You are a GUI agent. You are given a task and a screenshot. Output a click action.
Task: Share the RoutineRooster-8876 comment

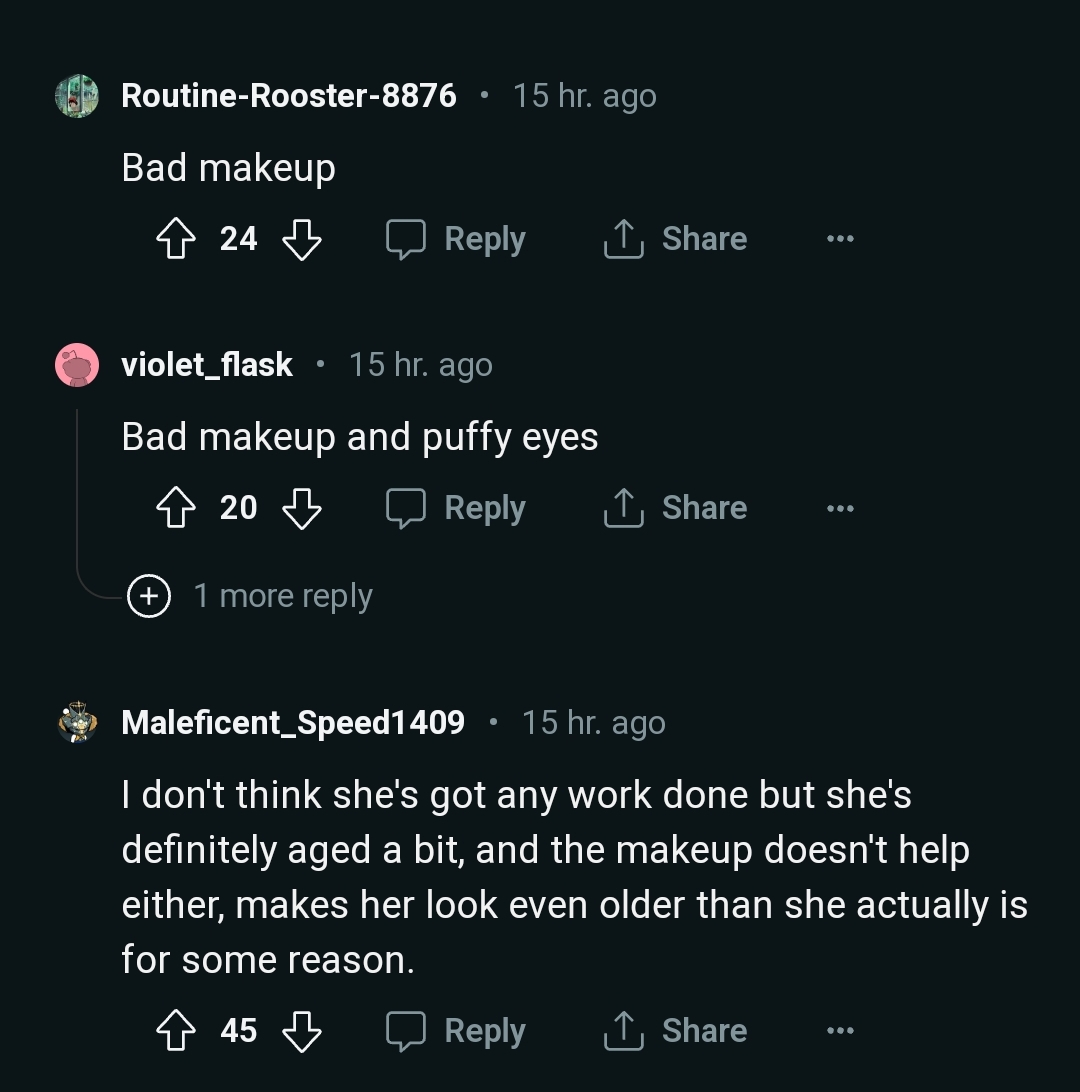[x=676, y=239]
